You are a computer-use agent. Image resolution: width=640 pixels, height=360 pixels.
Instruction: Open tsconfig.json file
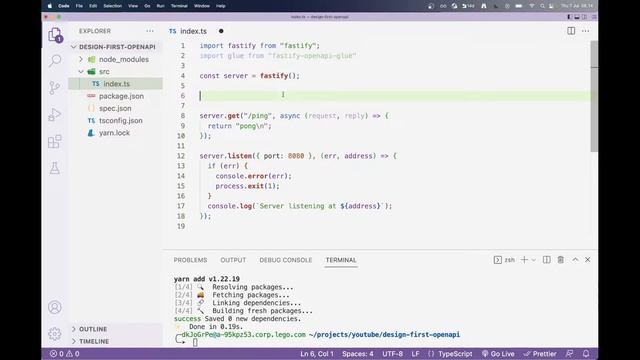point(116,120)
